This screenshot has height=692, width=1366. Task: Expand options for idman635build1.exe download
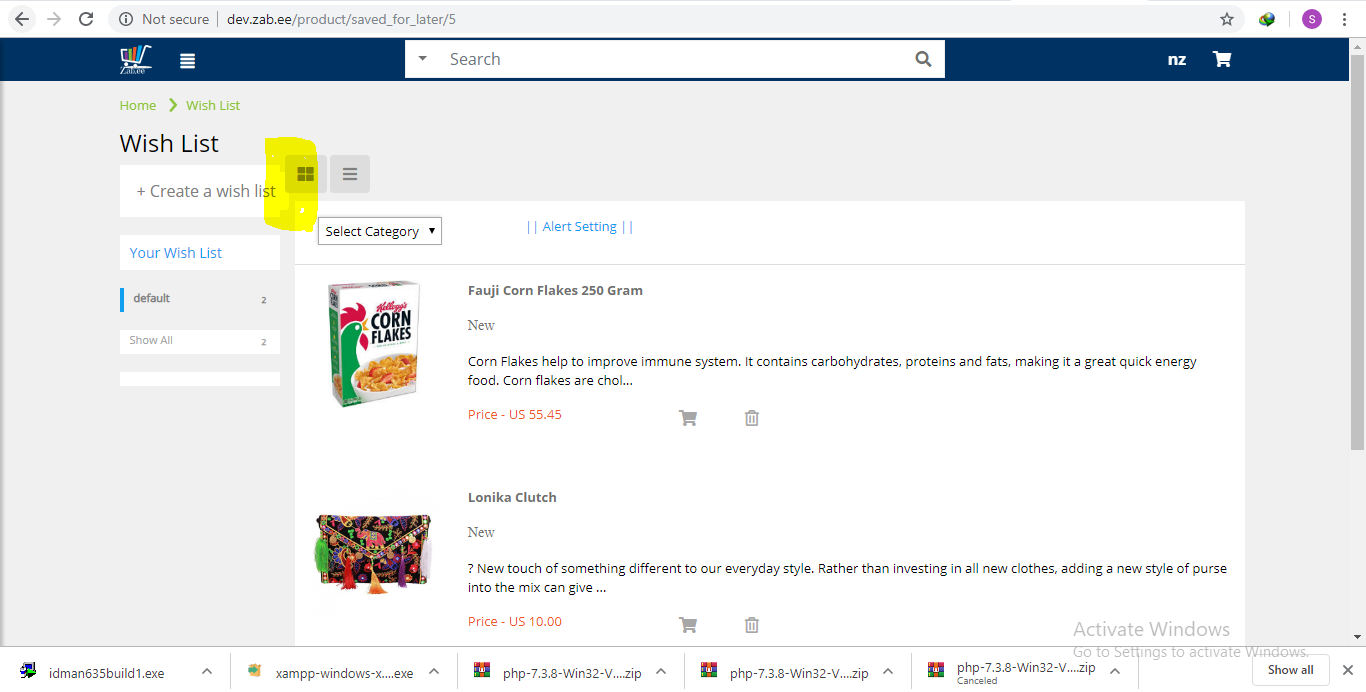207,672
